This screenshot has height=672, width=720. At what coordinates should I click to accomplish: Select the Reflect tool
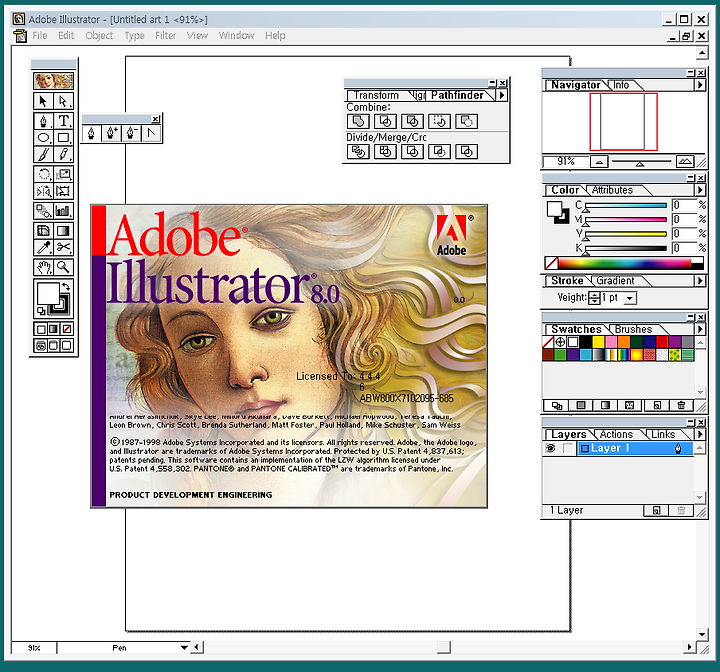click(x=43, y=191)
